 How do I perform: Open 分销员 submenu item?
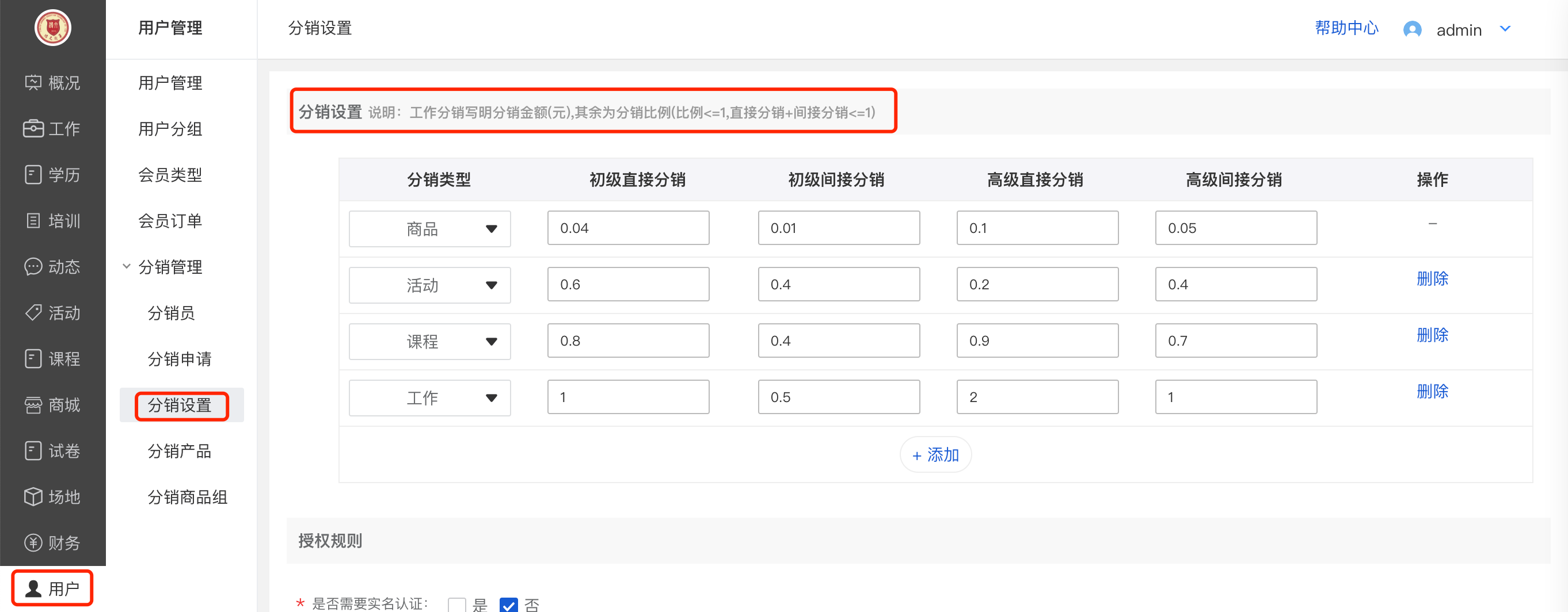point(171,313)
